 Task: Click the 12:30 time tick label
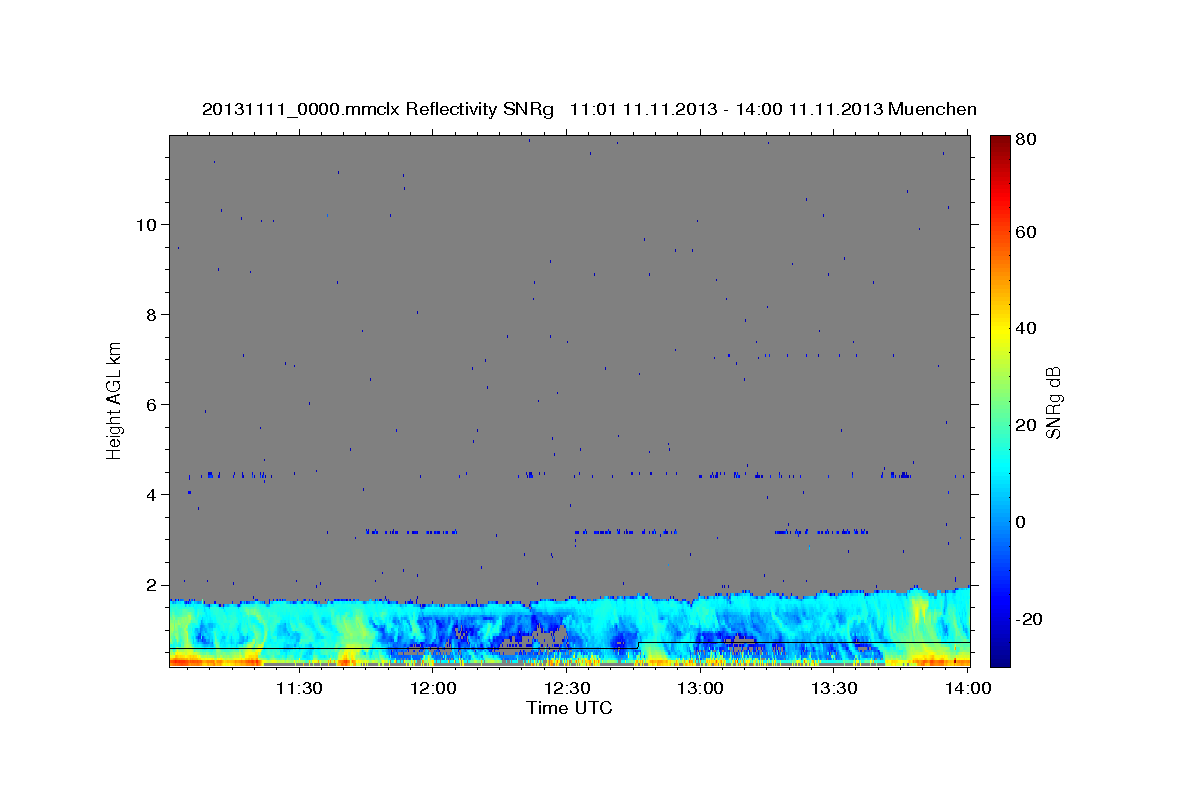pos(567,688)
